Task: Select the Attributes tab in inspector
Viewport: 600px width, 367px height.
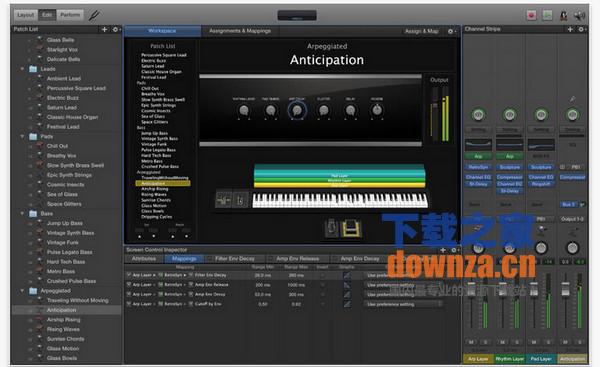Action: pyautogui.click(x=144, y=259)
